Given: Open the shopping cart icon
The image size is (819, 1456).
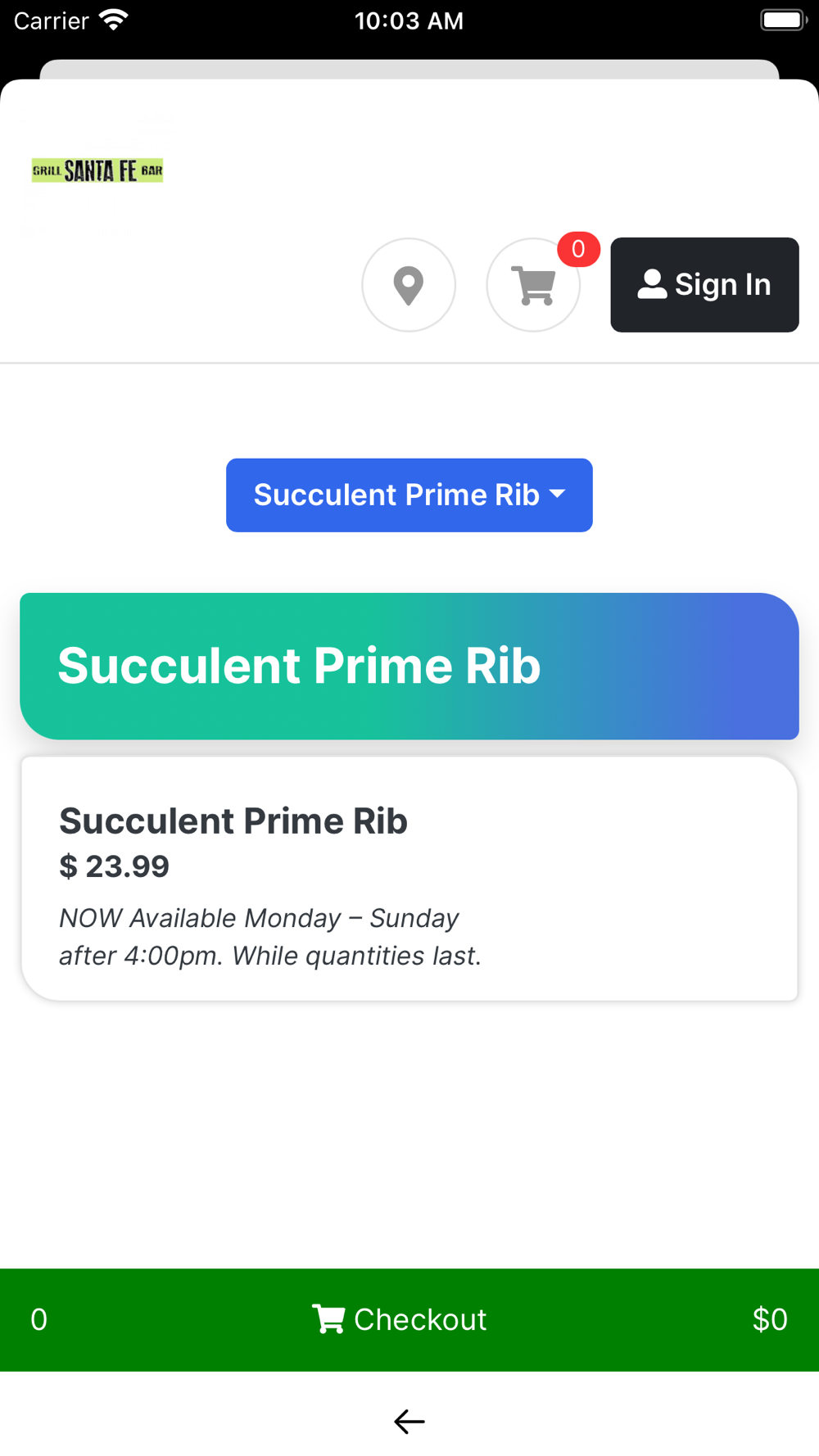Looking at the screenshot, I should coord(533,285).
